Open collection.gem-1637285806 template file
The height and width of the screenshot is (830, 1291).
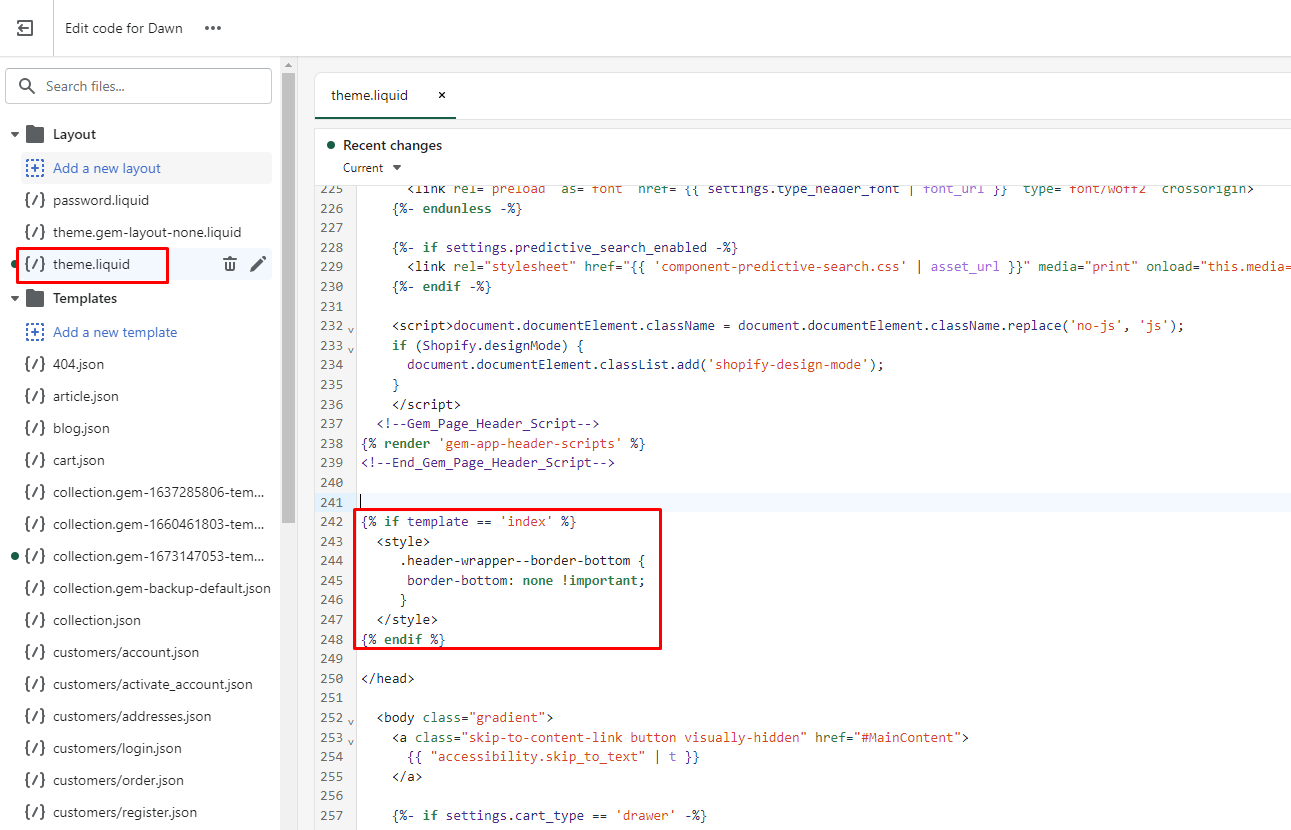[x=159, y=492]
